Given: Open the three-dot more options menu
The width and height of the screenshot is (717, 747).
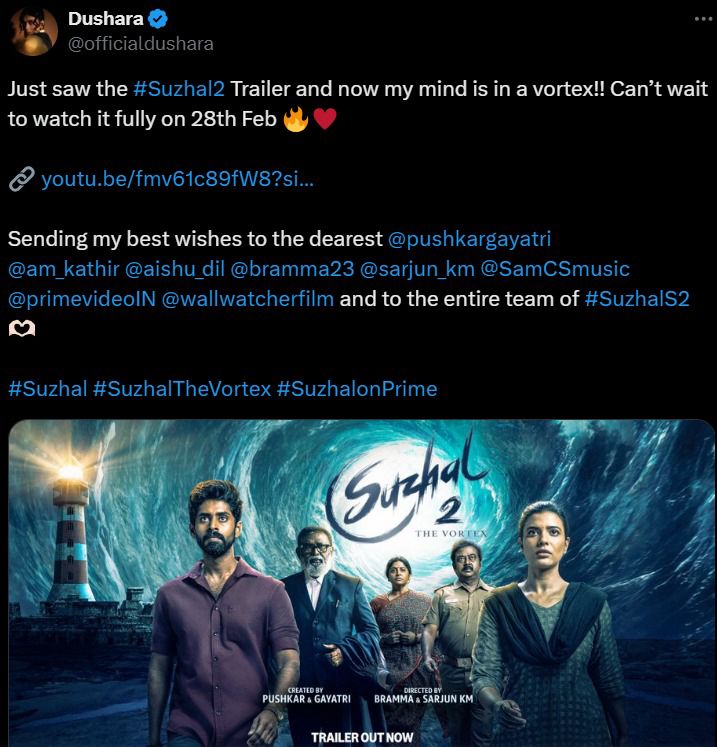Looking at the screenshot, I should pyautogui.click(x=703, y=19).
